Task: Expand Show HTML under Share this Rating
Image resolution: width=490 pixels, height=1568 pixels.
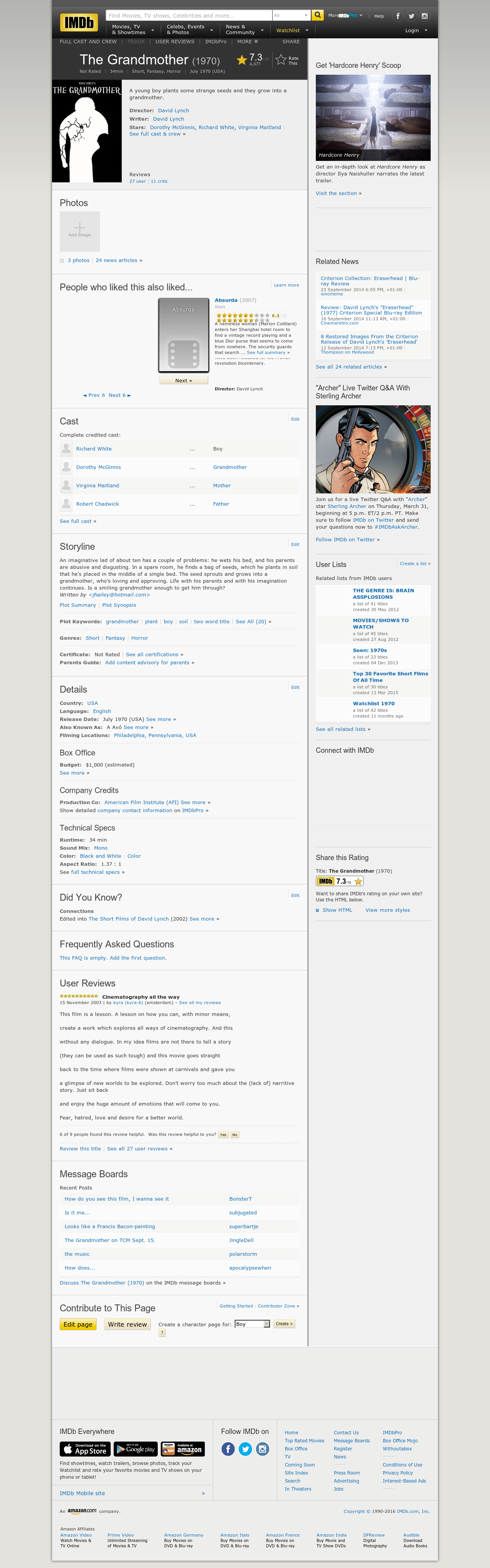Action: (334, 910)
